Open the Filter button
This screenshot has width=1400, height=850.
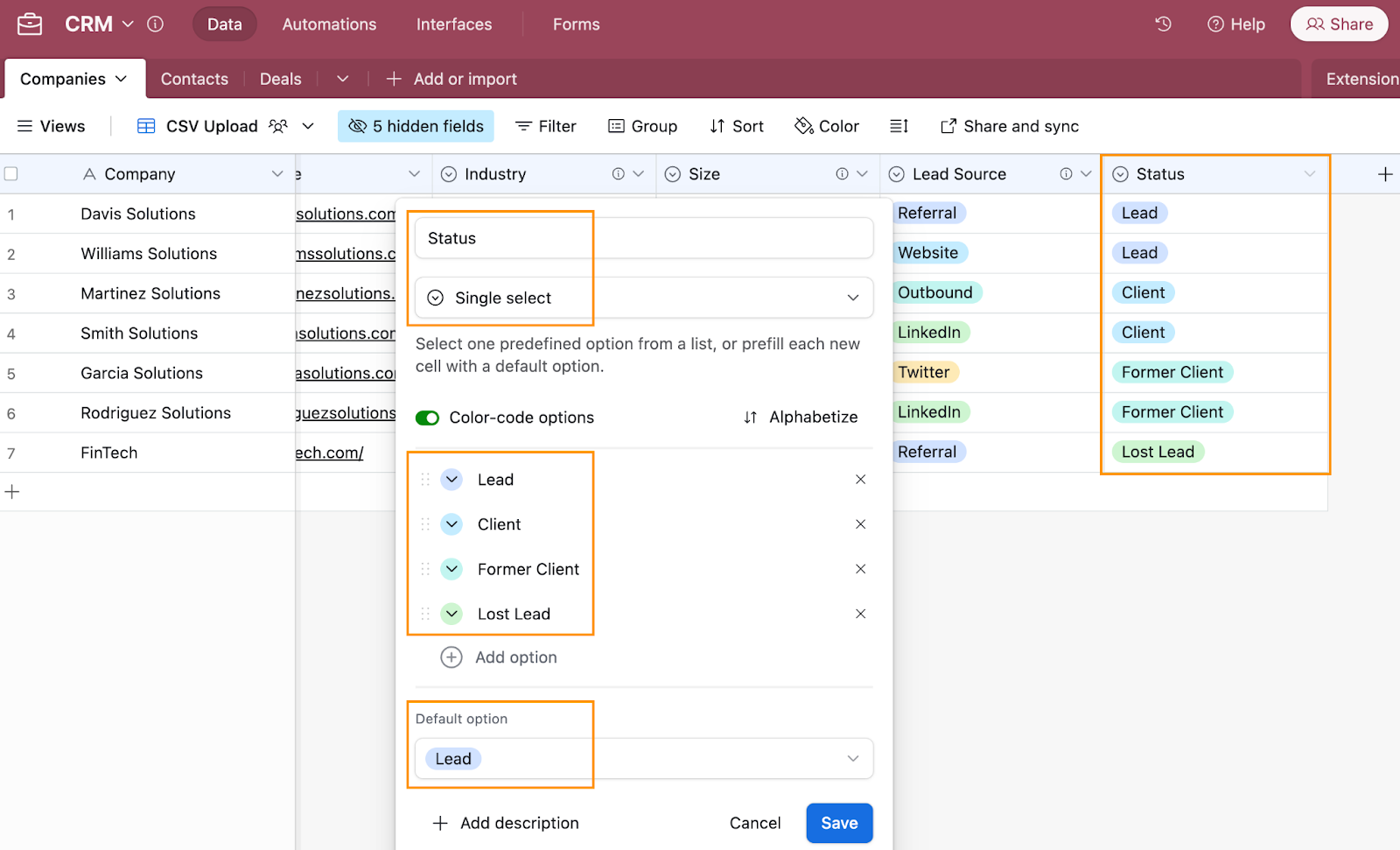546,126
